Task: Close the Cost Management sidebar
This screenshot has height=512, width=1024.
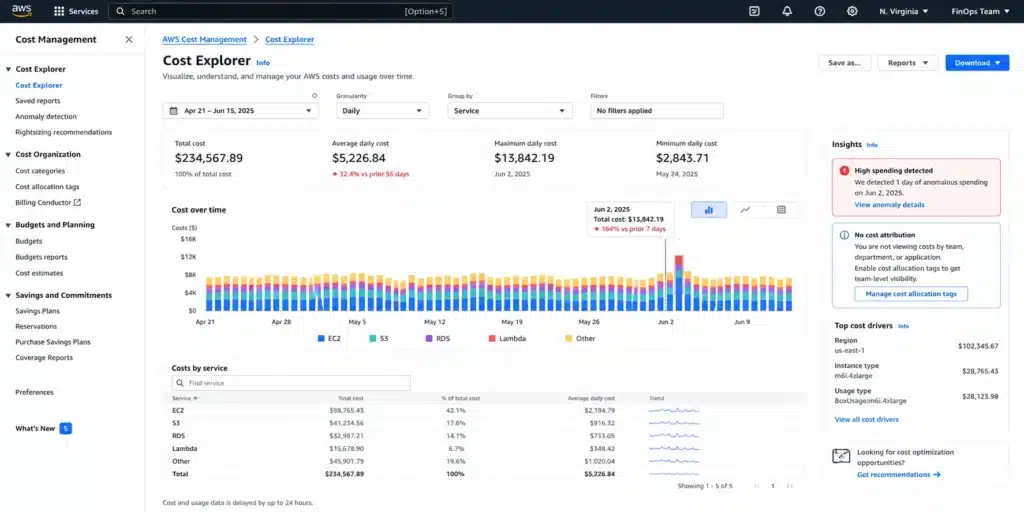Action: [x=129, y=40]
